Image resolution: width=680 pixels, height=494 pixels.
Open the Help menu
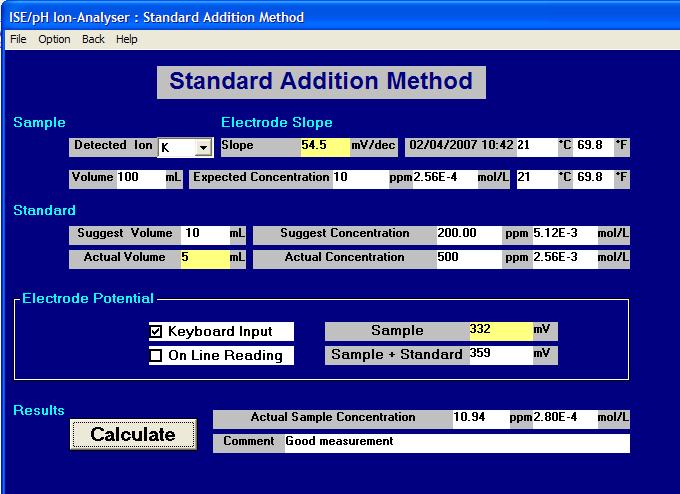[127, 39]
